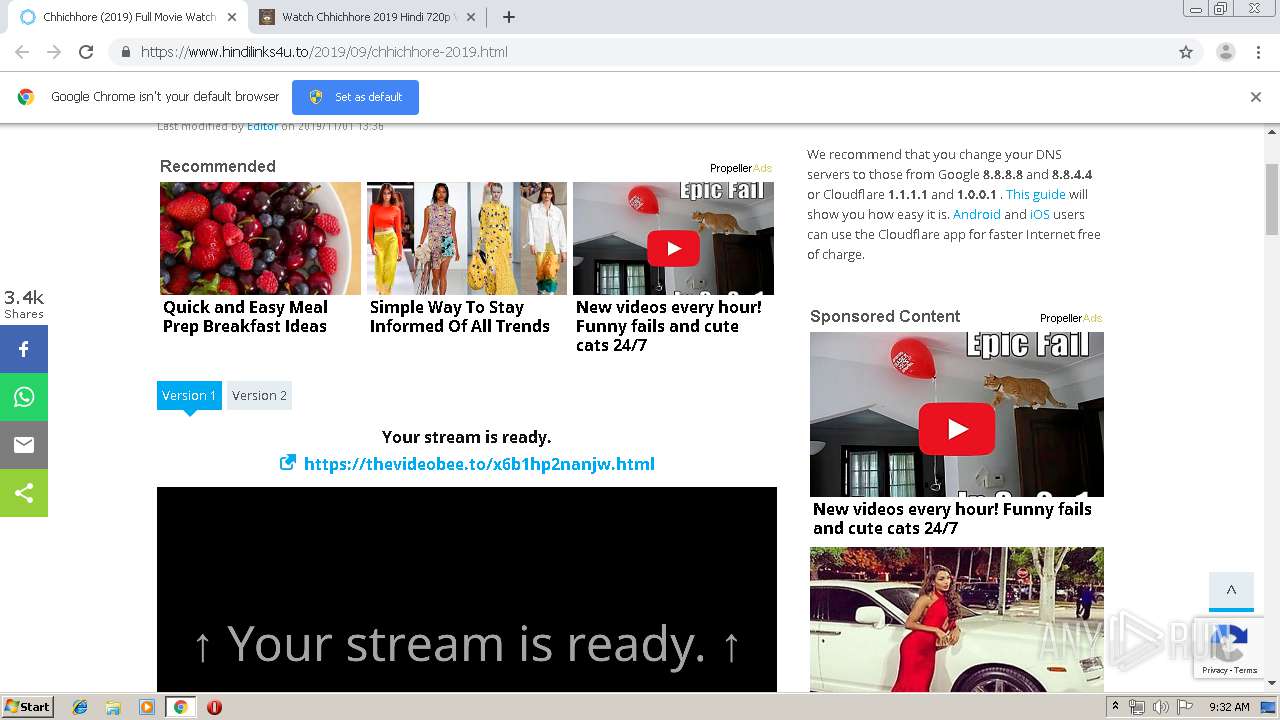Open the green share options button
This screenshot has width=1280, height=720.
pos(24,493)
